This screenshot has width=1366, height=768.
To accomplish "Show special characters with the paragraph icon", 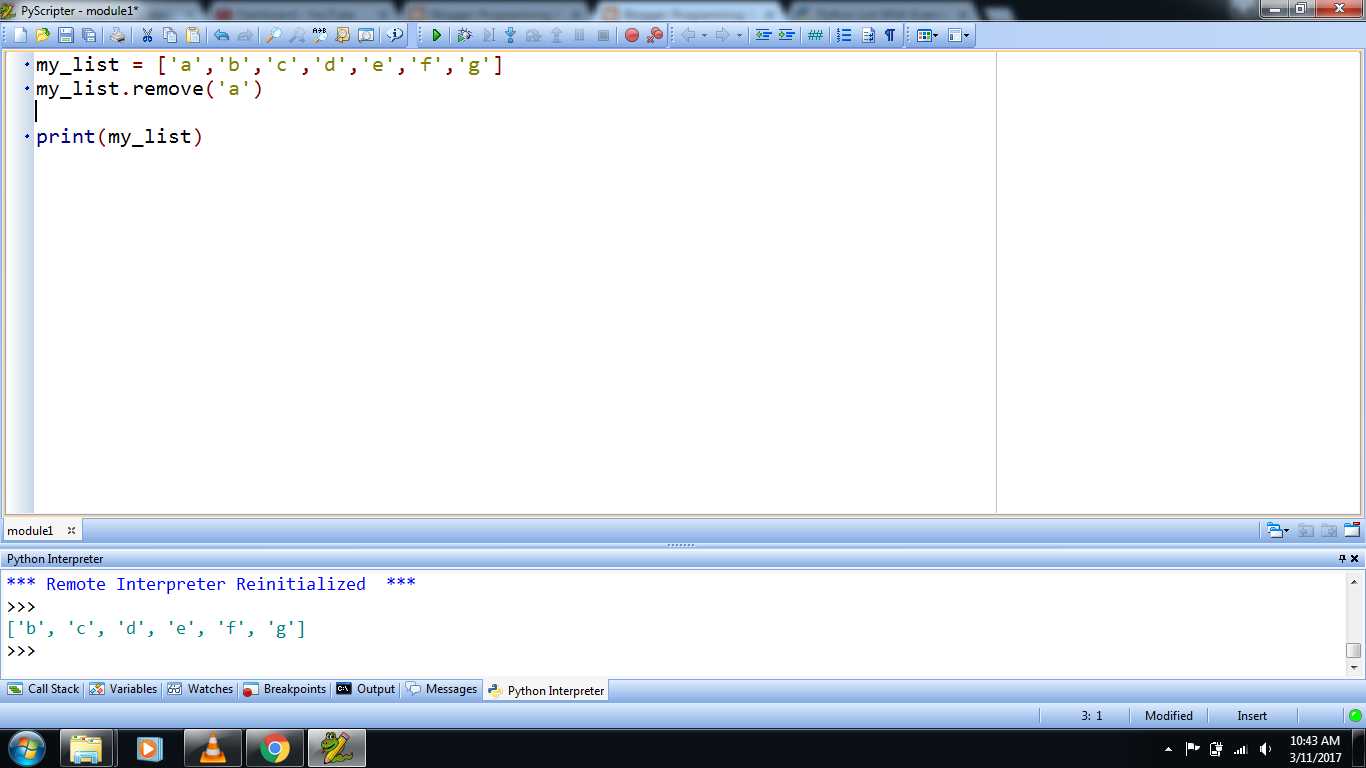I will tap(890, 35).
